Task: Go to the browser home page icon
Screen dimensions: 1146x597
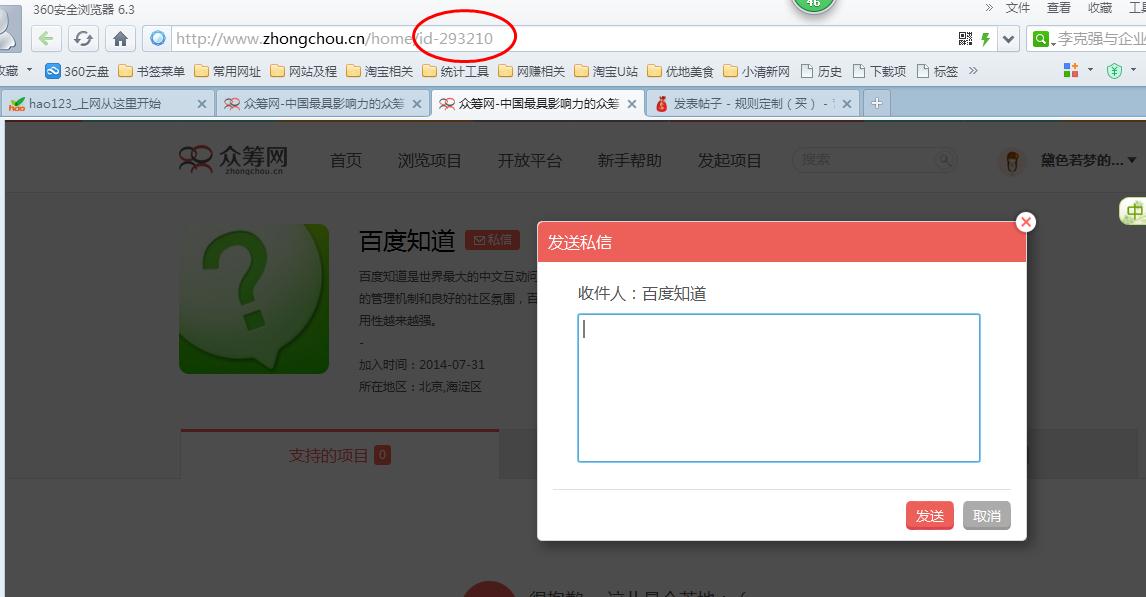Action: [x=120, y=39]
